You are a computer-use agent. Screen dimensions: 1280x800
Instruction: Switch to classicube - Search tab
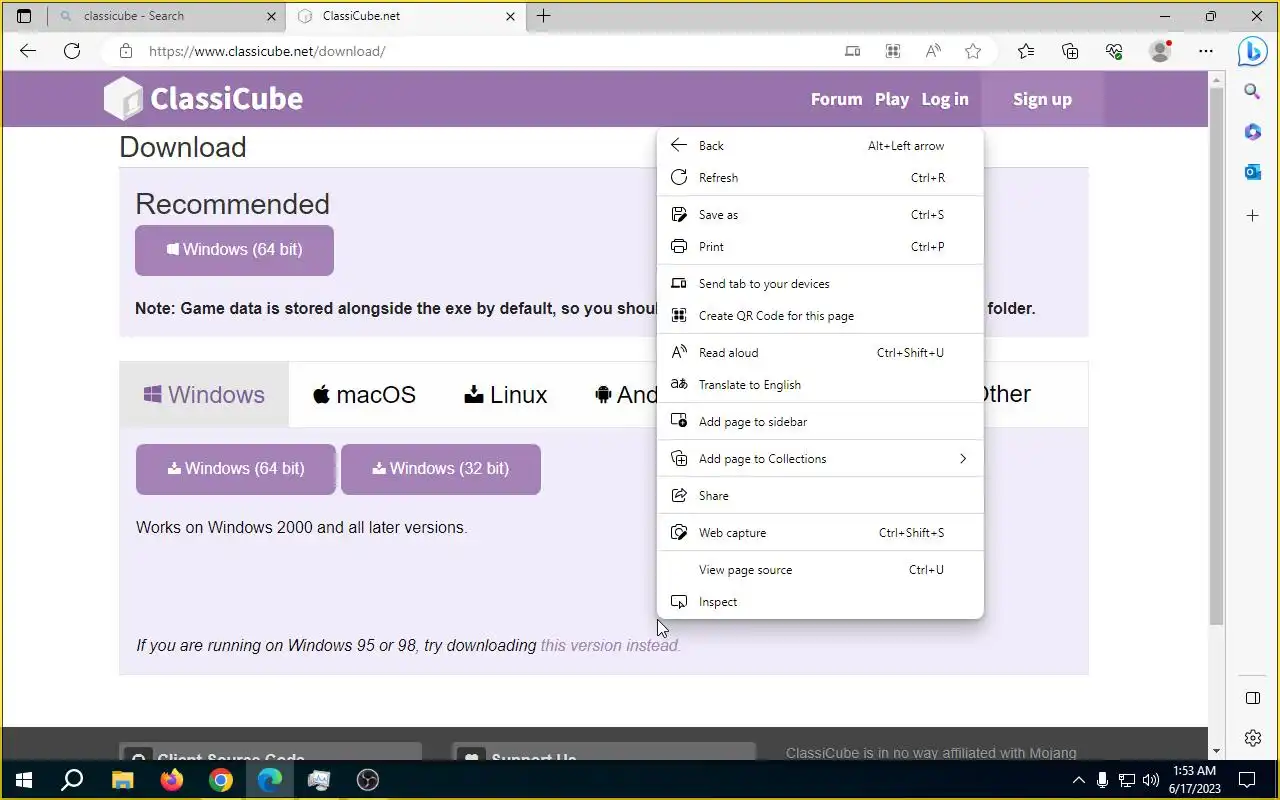point(166,16)
